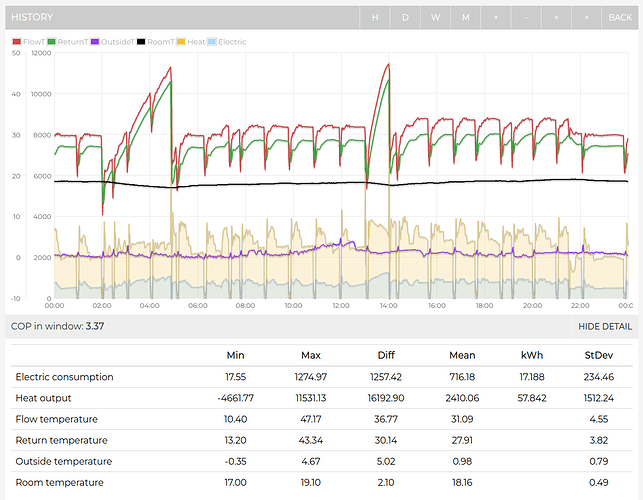Click Flow temperature max value 47.17
This screenshot has width=643, height=500.
311,419
